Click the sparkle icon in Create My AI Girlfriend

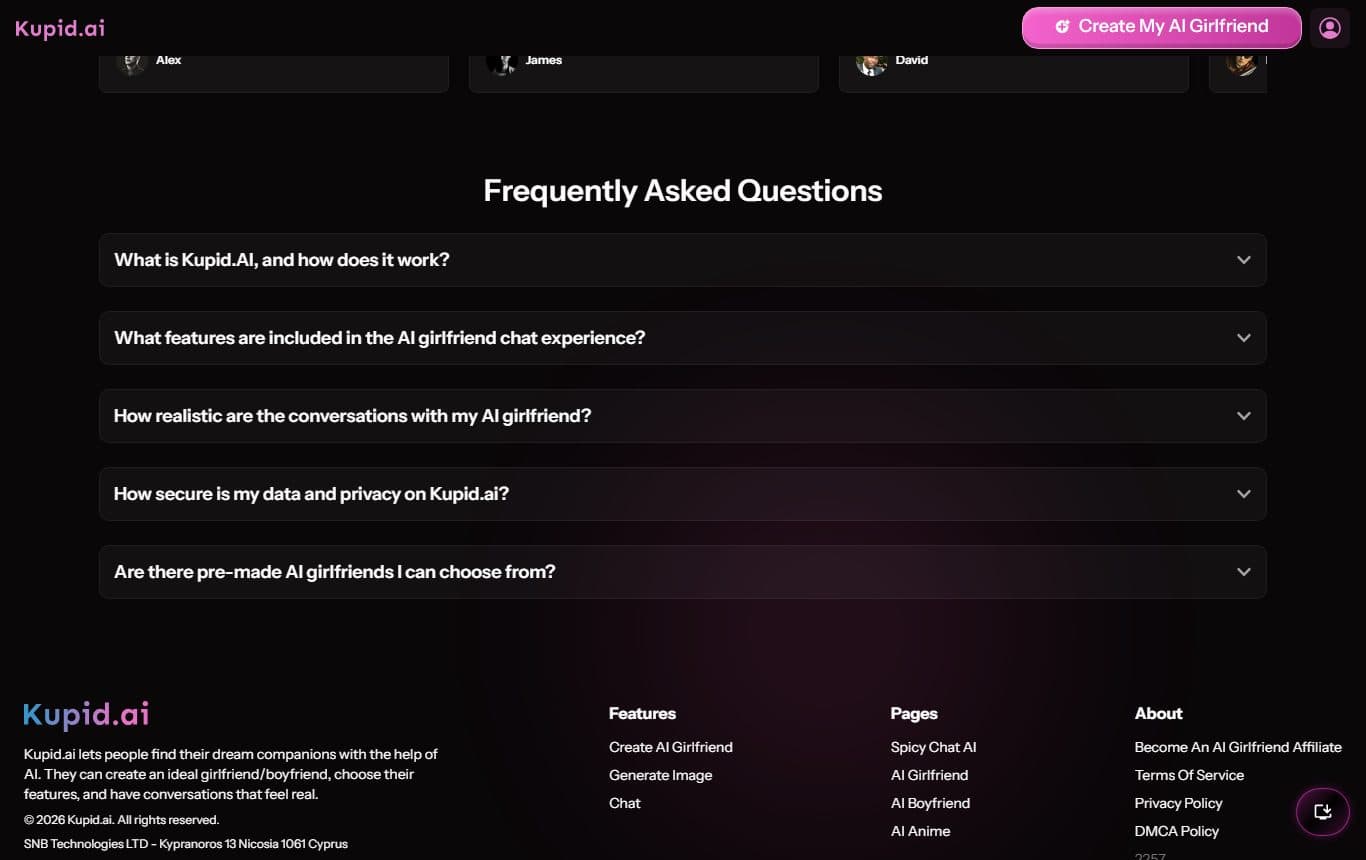click(x=1062, y=27)
